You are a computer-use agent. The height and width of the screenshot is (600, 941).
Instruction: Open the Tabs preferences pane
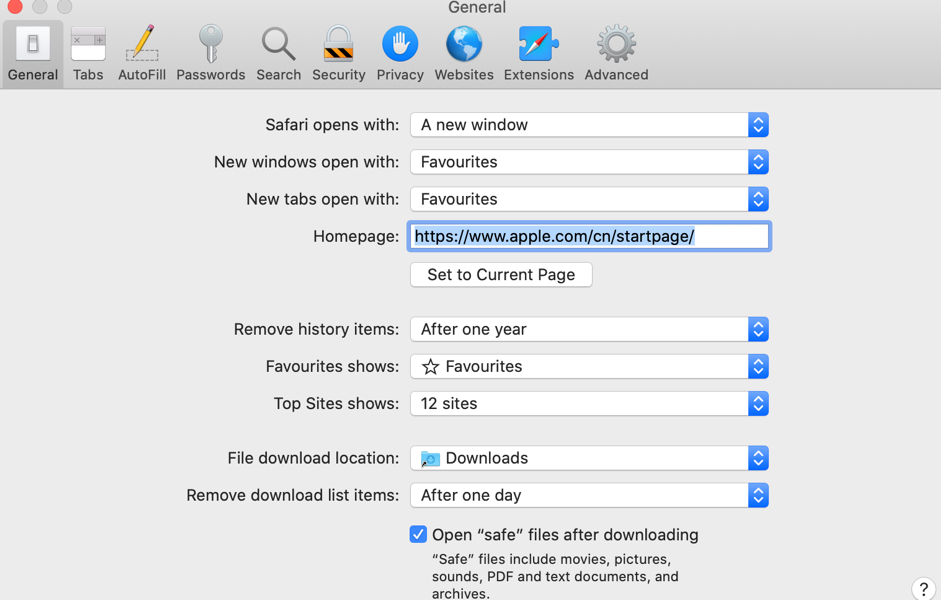point(88,54)
